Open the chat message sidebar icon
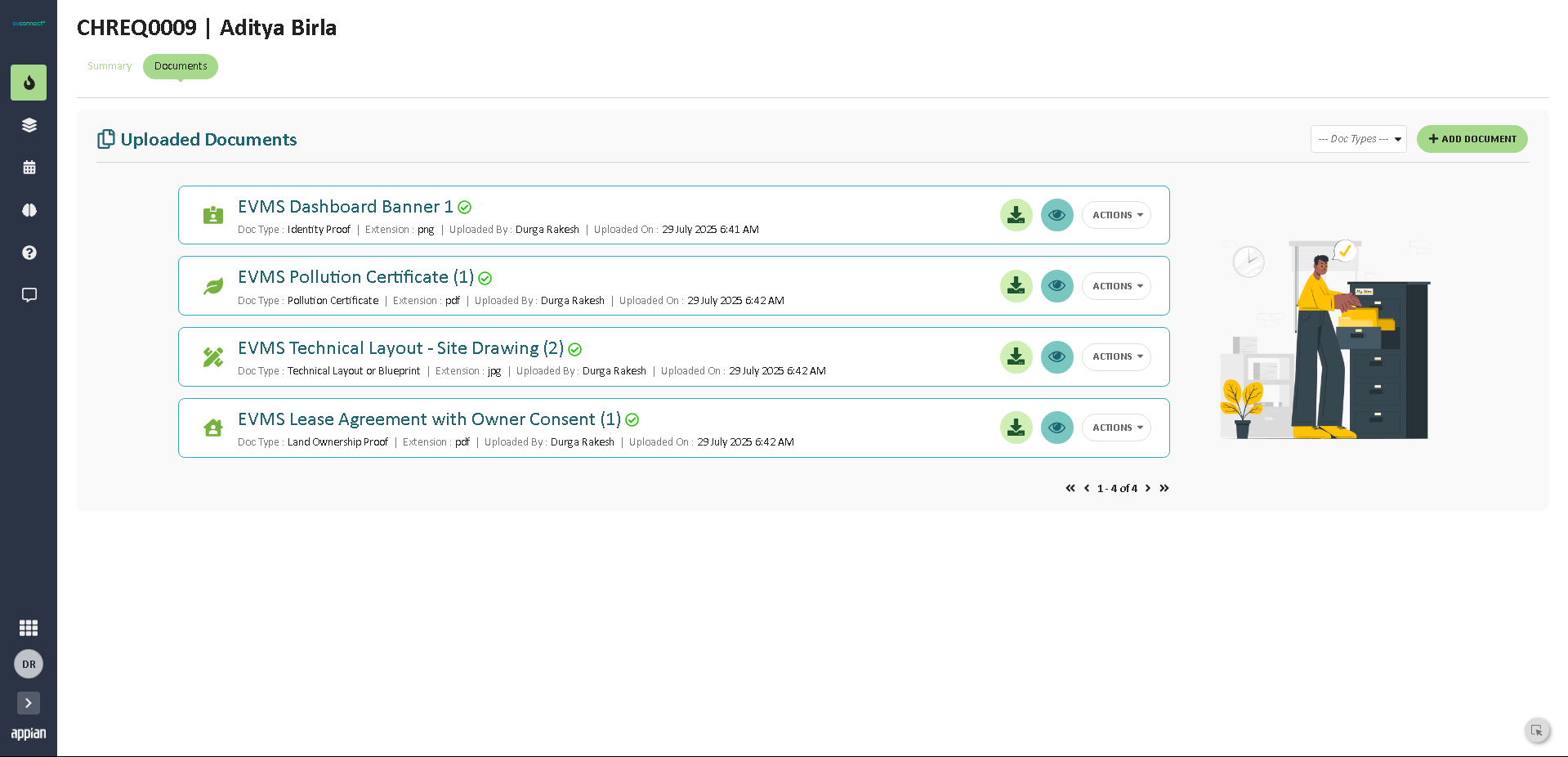1568x757 pixels. [x=29, y=295]
